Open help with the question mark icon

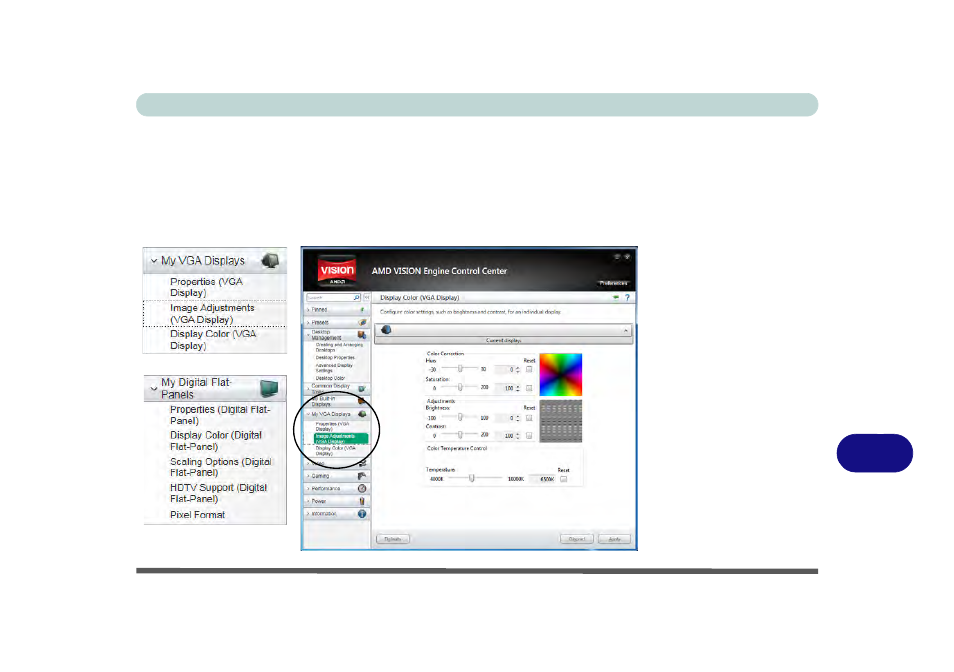(x=627, y=297)
